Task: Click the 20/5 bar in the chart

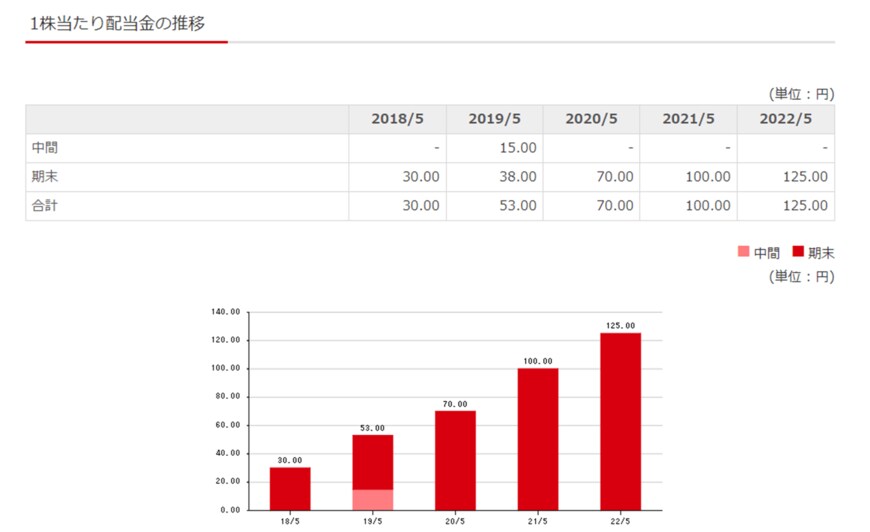Action: pyautogui.click(x=455, y=460)
